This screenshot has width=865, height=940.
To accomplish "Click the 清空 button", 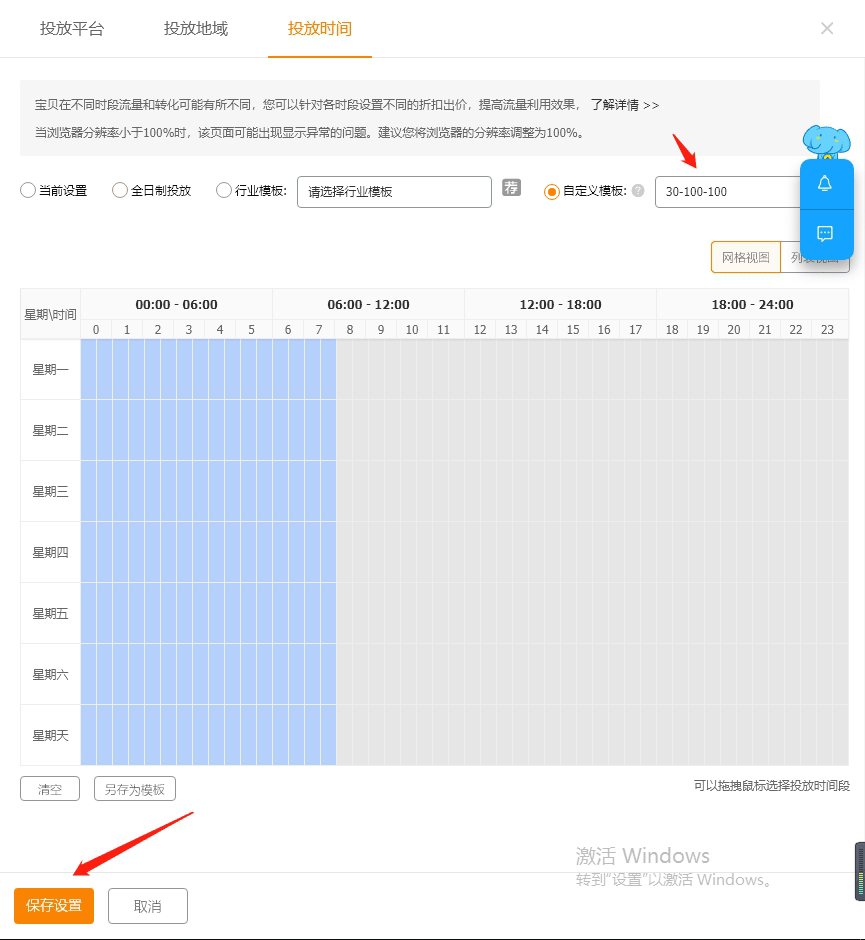I will click(x=50, y=789).
